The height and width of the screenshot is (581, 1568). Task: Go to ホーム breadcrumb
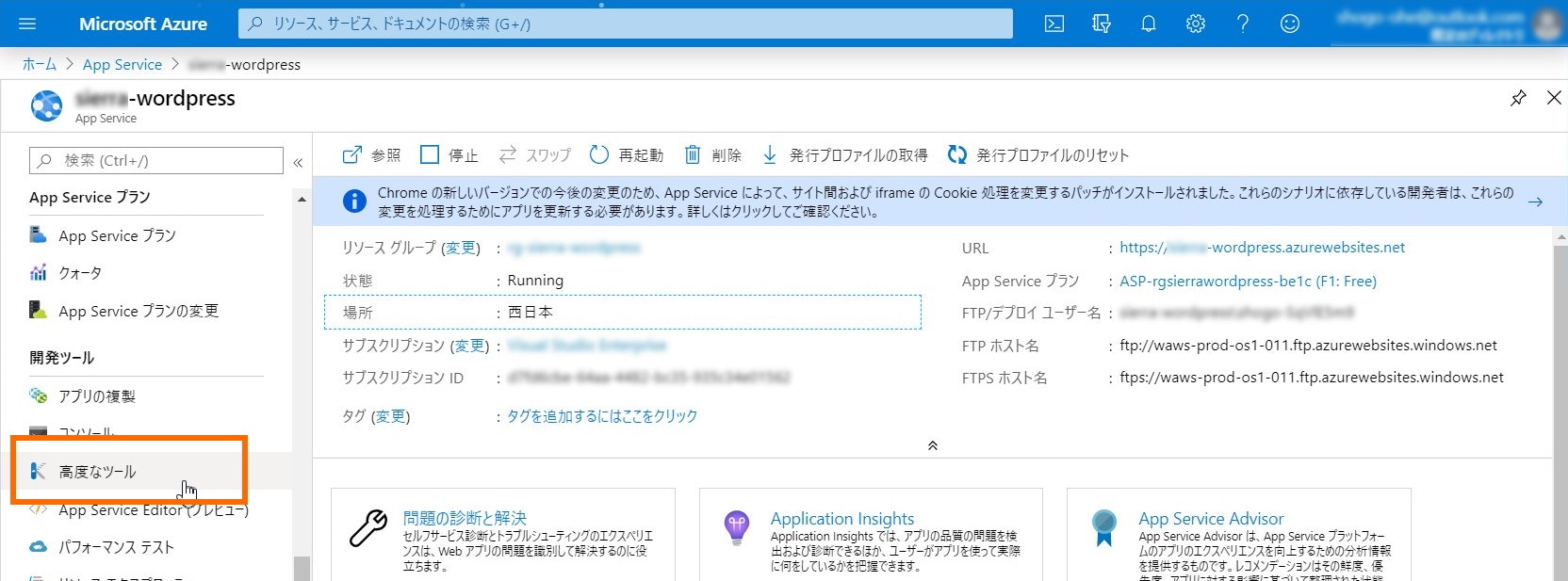(x=40, y=64)
